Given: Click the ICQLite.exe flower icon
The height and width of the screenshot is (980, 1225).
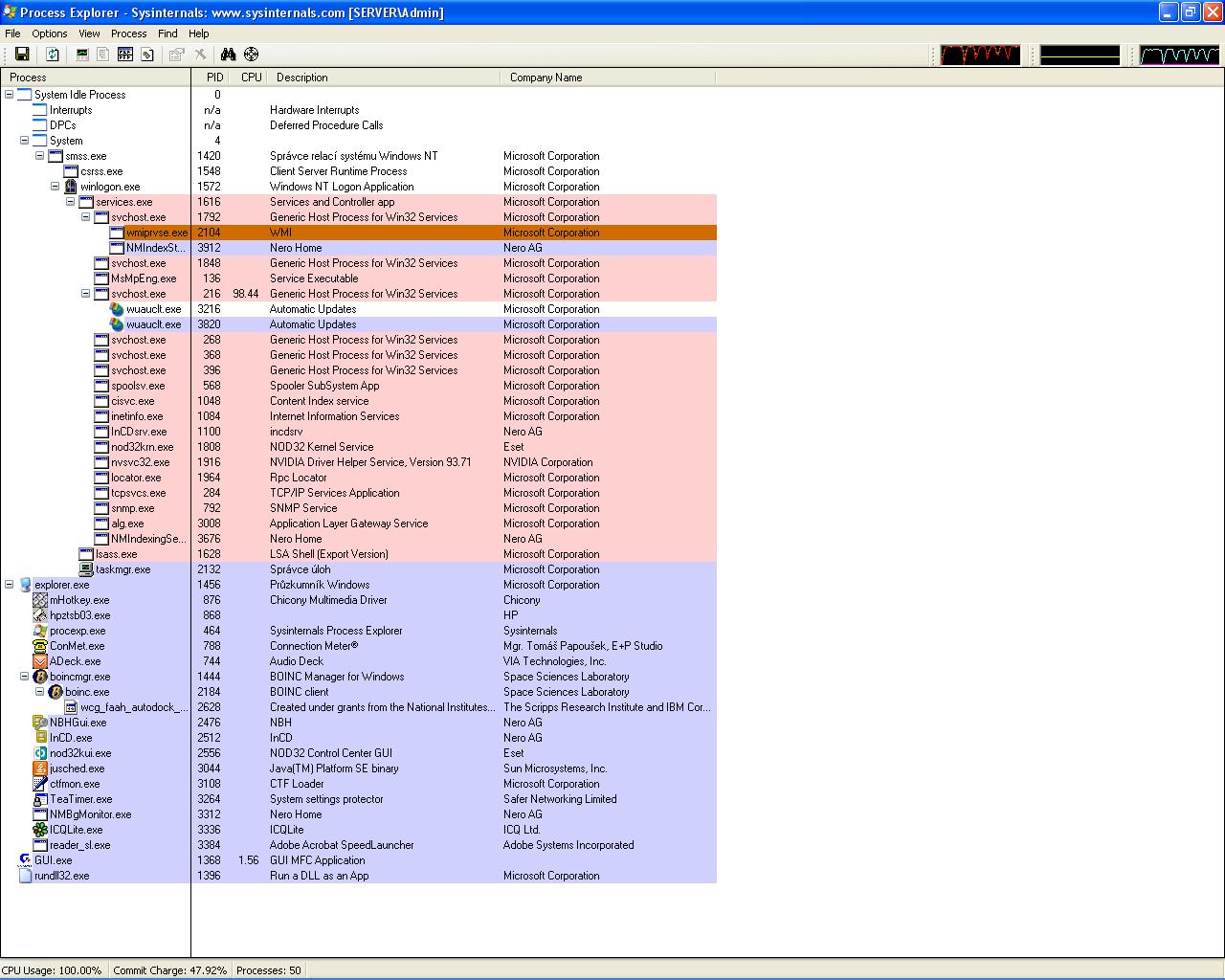Looking at the screenshot, I should pos(40,830).
